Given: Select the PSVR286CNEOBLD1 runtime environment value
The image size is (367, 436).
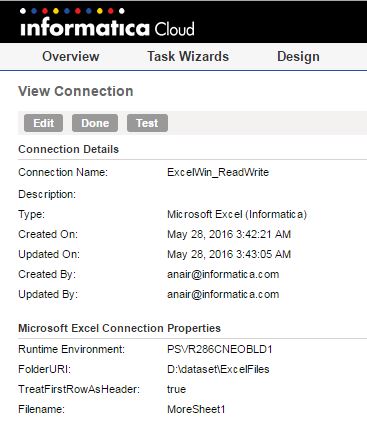Looking at the screenshot, I should coord(220,349).
